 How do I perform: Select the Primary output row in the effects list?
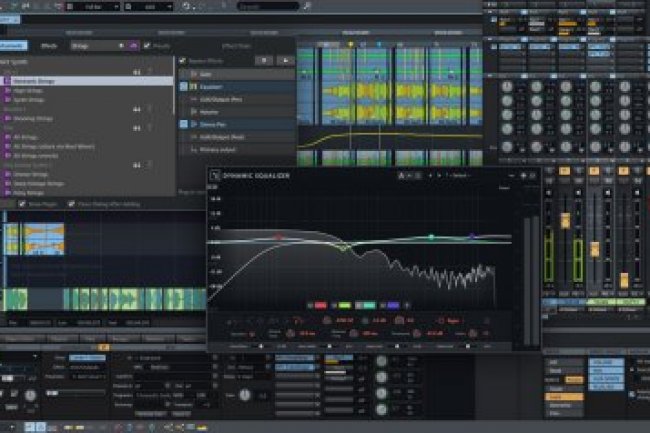coord(237,150)
